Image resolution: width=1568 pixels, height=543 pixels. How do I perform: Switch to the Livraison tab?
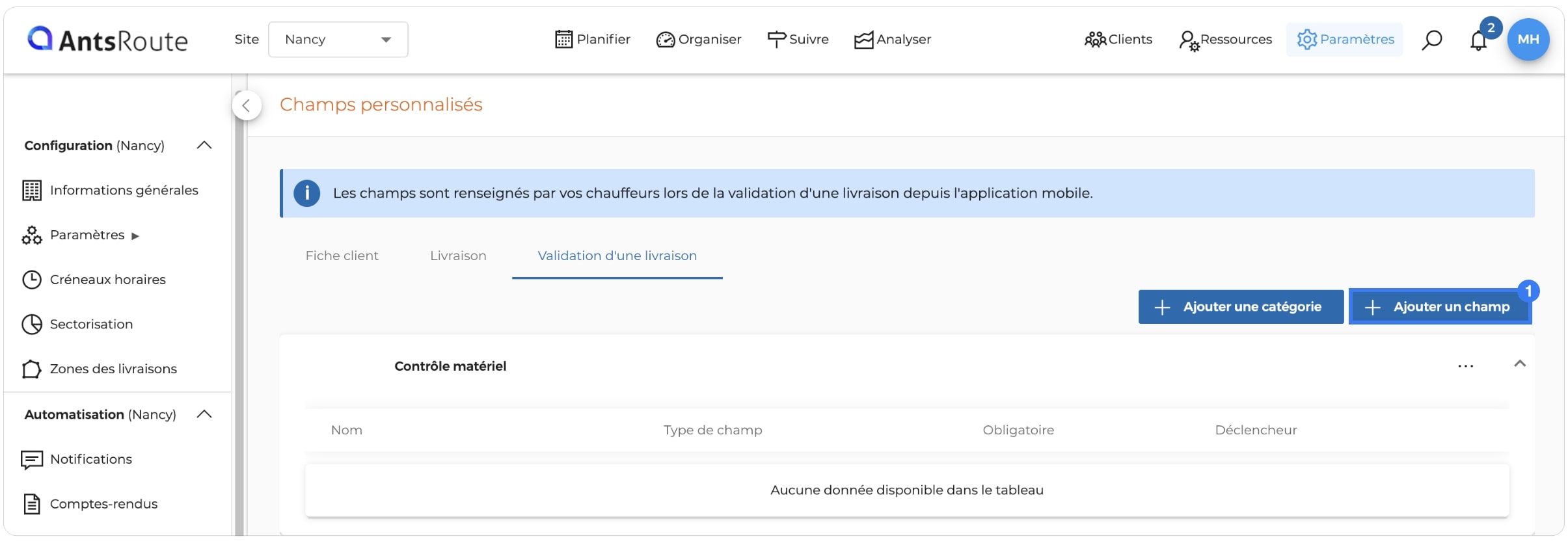pos(458,256)
